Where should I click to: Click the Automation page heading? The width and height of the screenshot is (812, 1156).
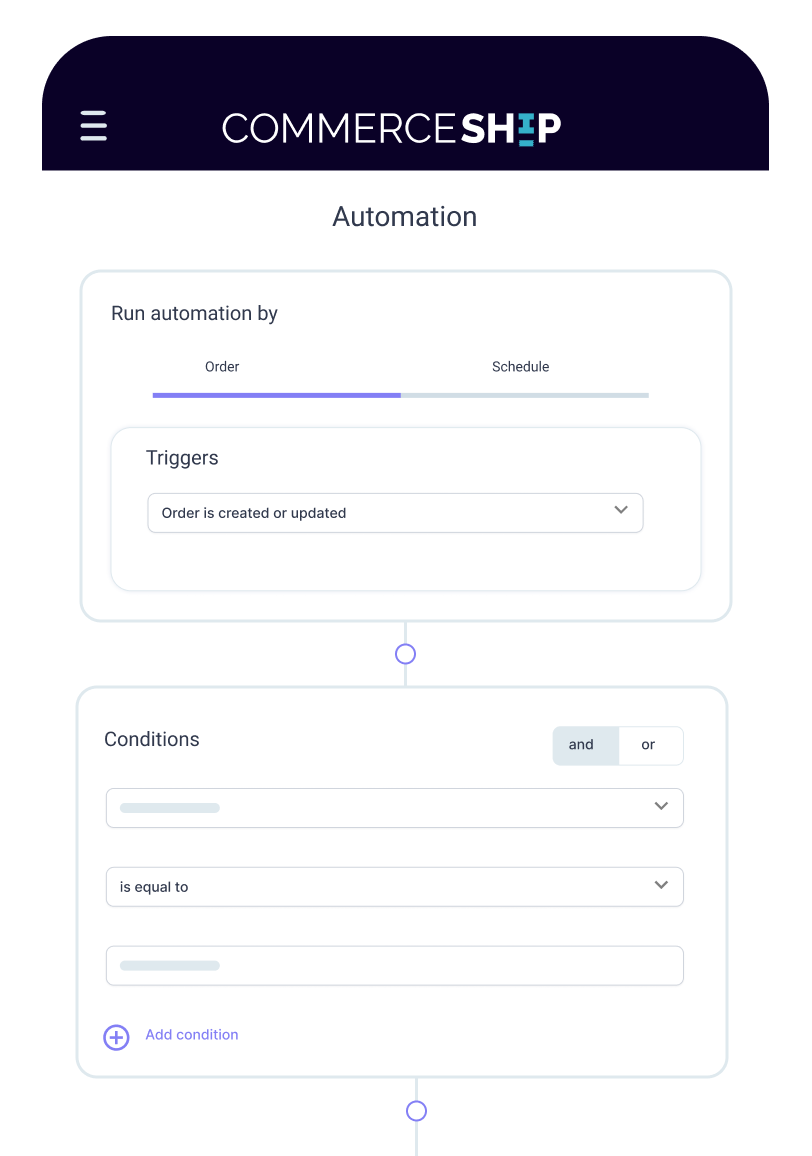pyautogui.click(x=405, y=217)
